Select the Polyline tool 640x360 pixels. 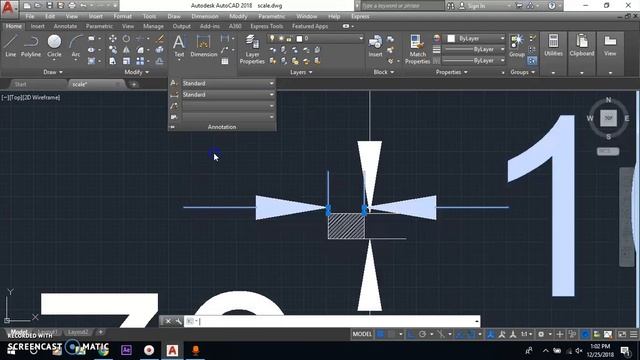click(x=31, y=46)
